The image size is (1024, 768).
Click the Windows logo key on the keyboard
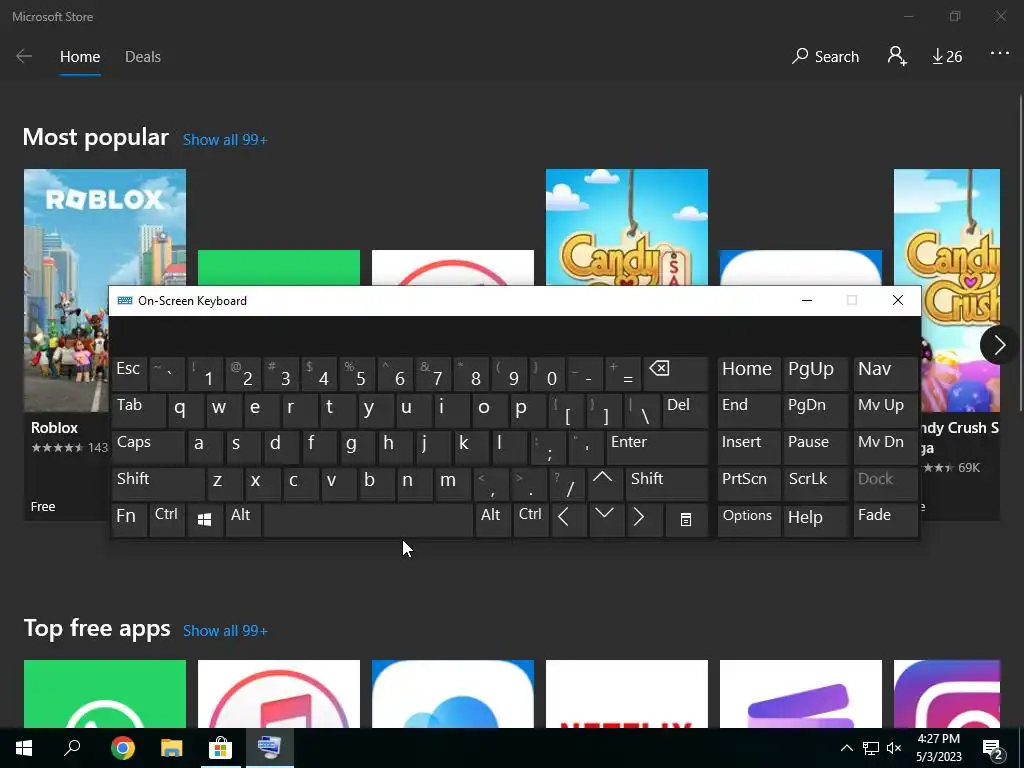click(204, 520)
